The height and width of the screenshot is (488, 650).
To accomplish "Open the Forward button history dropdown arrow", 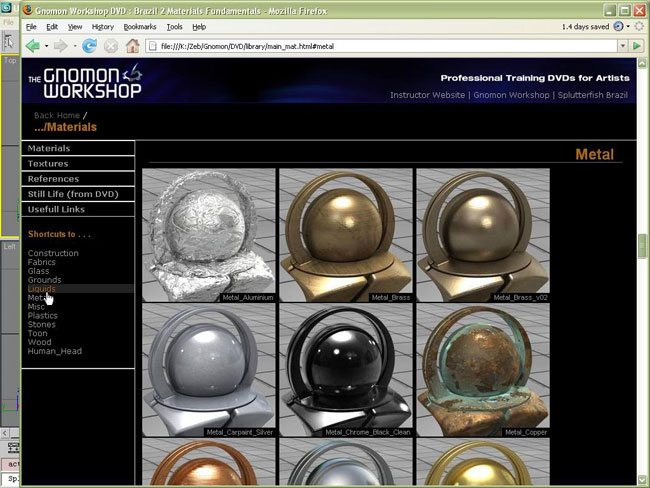I will tap(75, 46).
